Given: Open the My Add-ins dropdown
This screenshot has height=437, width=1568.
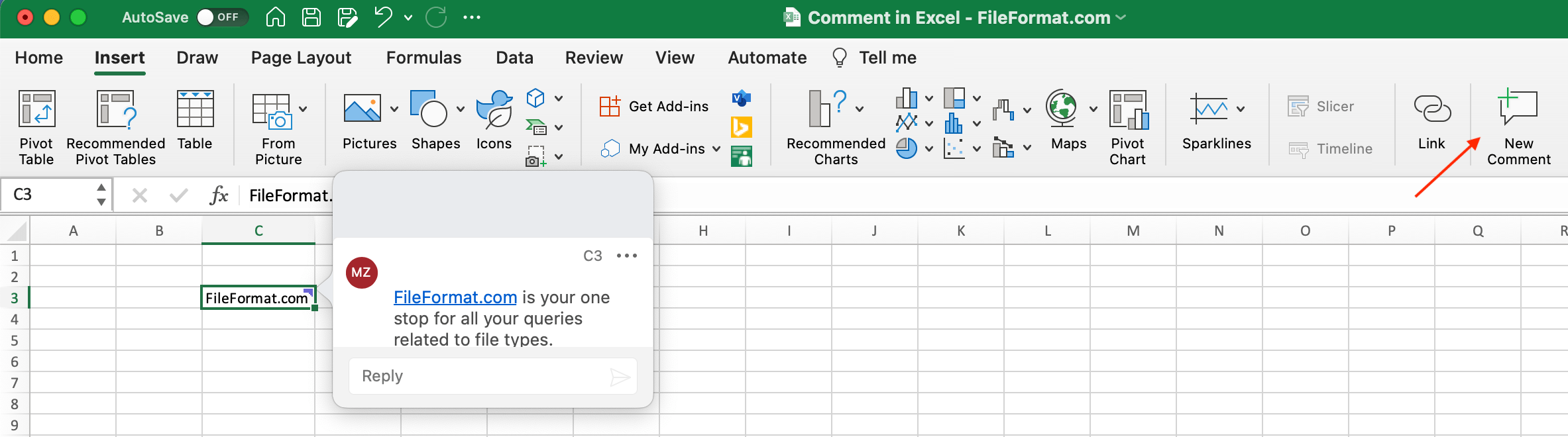Looking at the screenshot, I should [x=716, y=149].
